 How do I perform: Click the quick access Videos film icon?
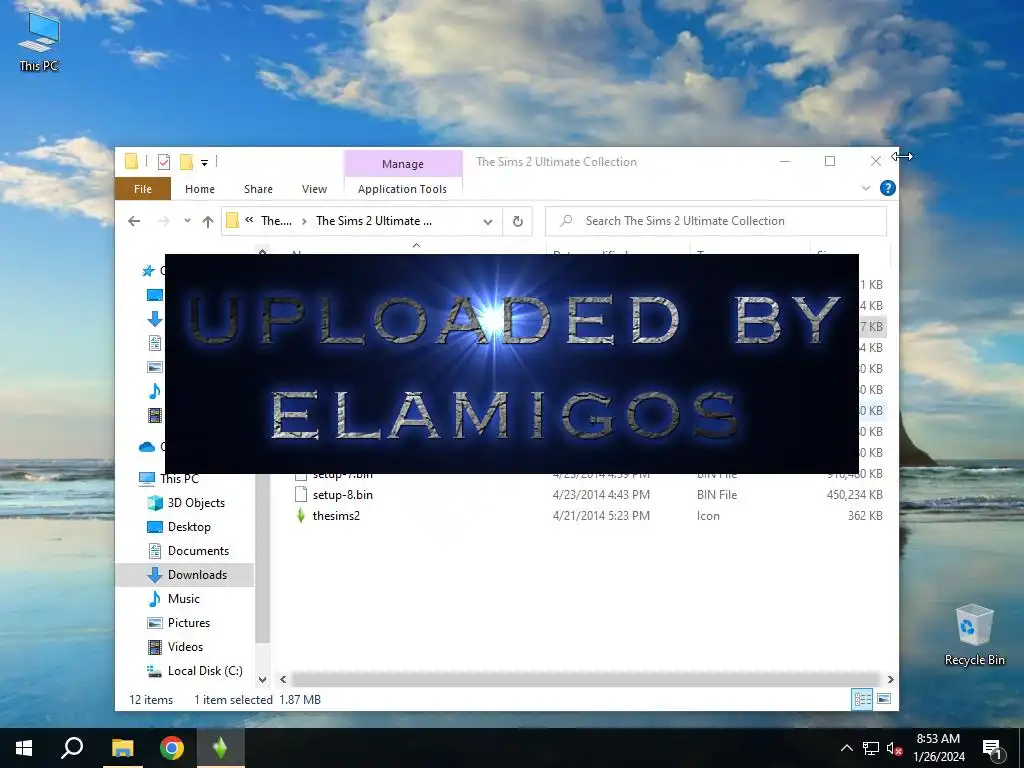click(x=155, y=415)
